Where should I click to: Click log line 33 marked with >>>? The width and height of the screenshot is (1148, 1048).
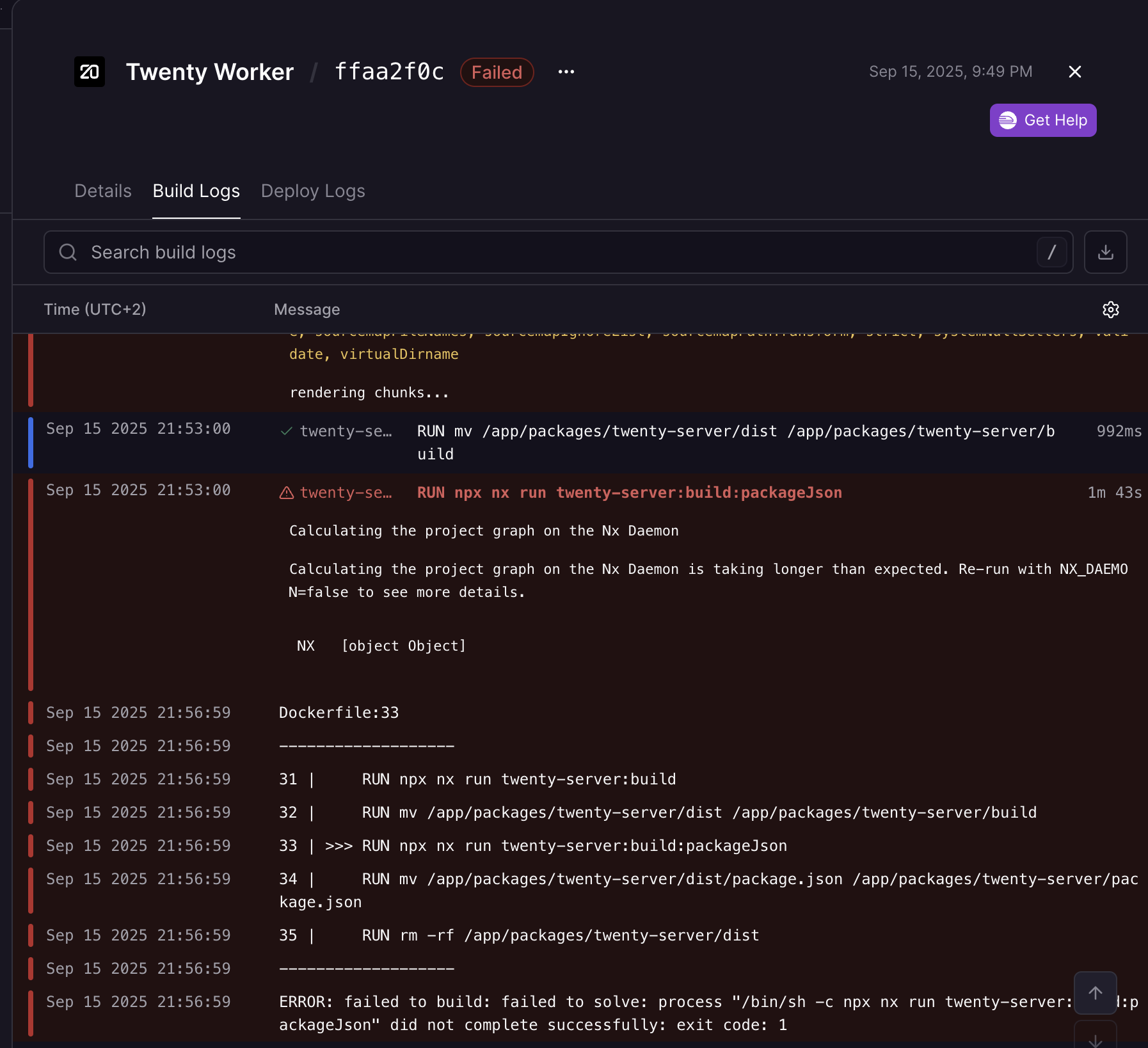(x=533, y=846)
